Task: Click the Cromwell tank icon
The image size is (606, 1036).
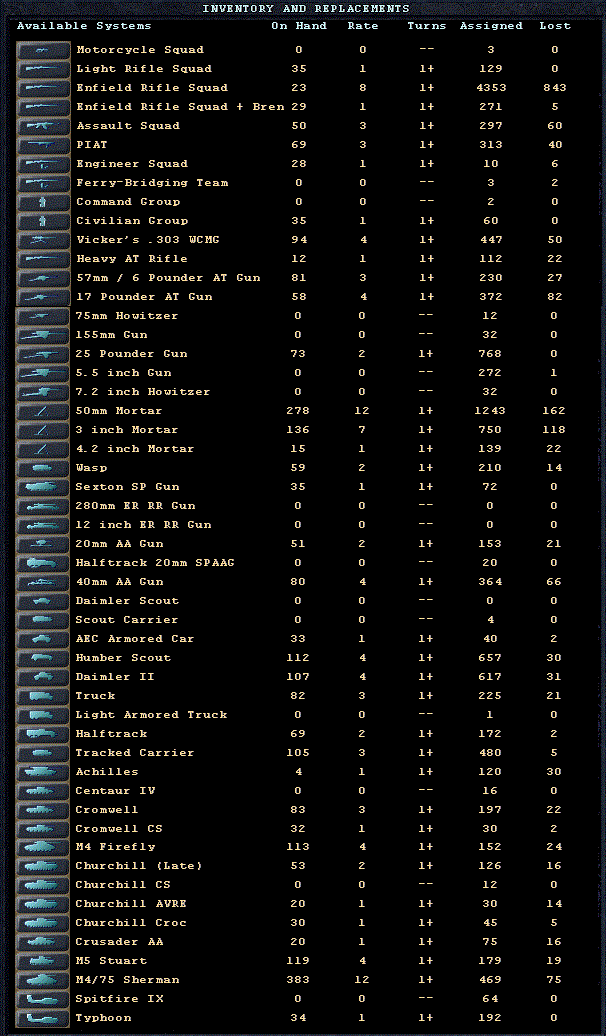Action: [43, 811]
